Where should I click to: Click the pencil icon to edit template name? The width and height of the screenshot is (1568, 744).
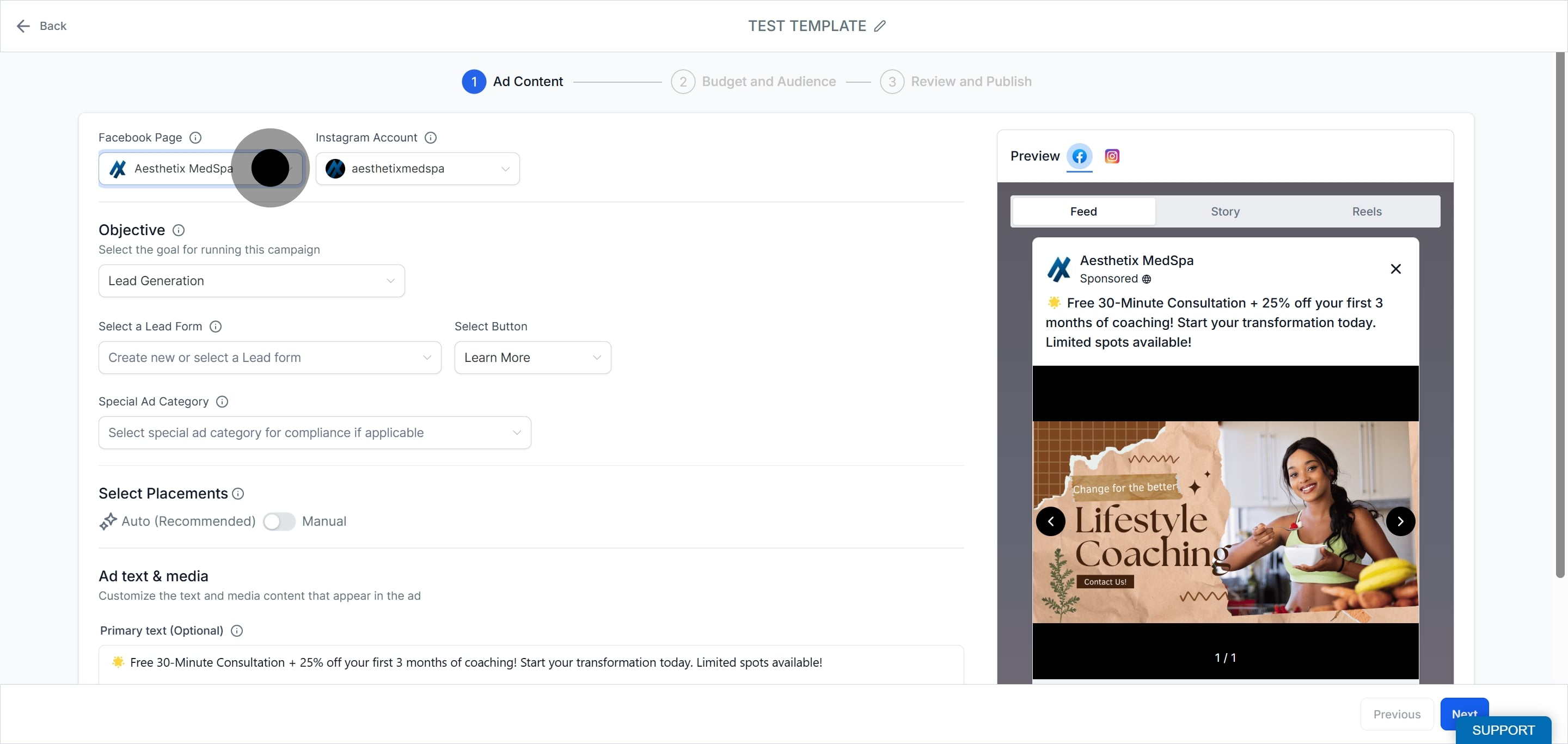click(x=880, y=26)
